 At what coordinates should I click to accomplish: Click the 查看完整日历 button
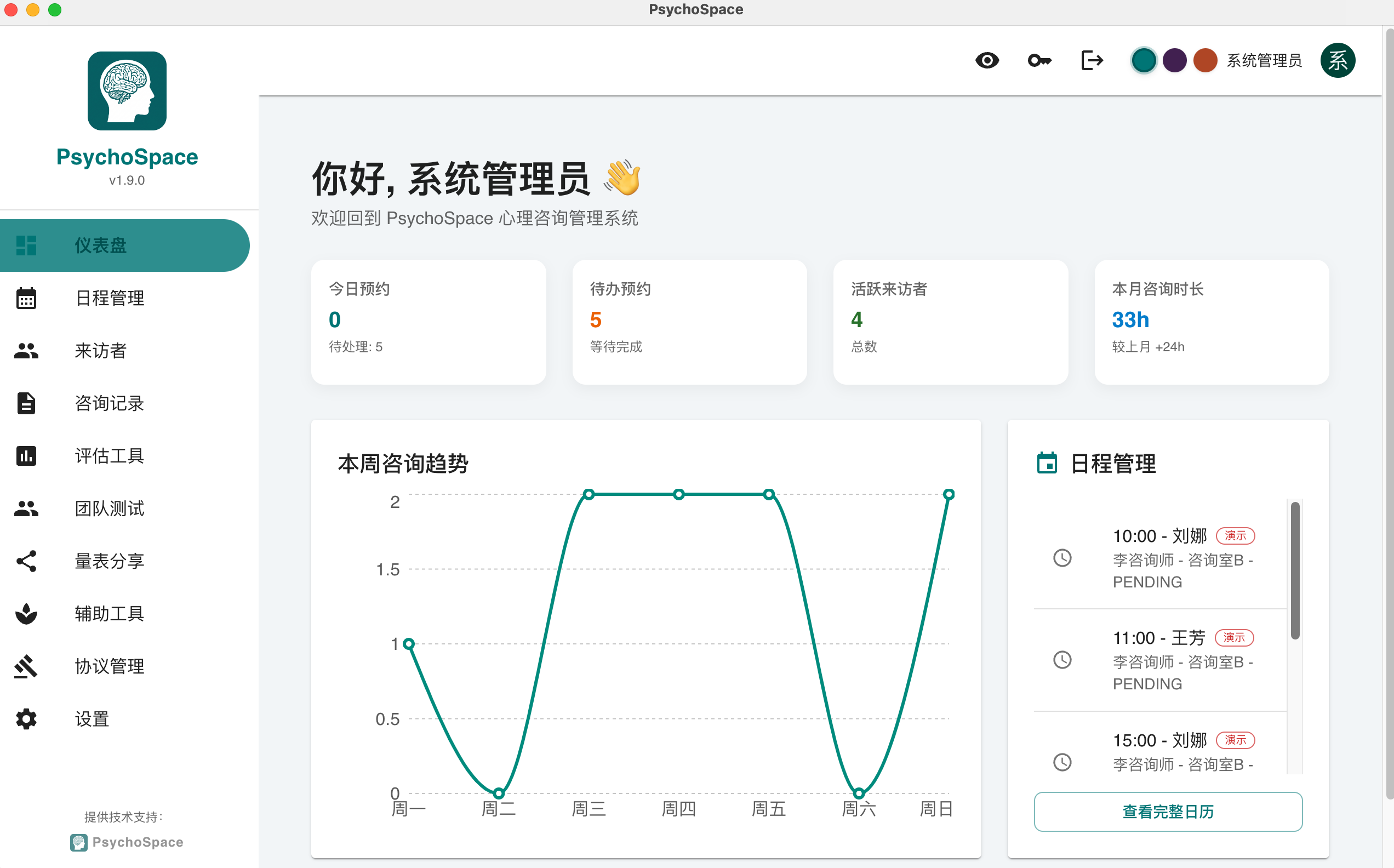coord(1167,811)
